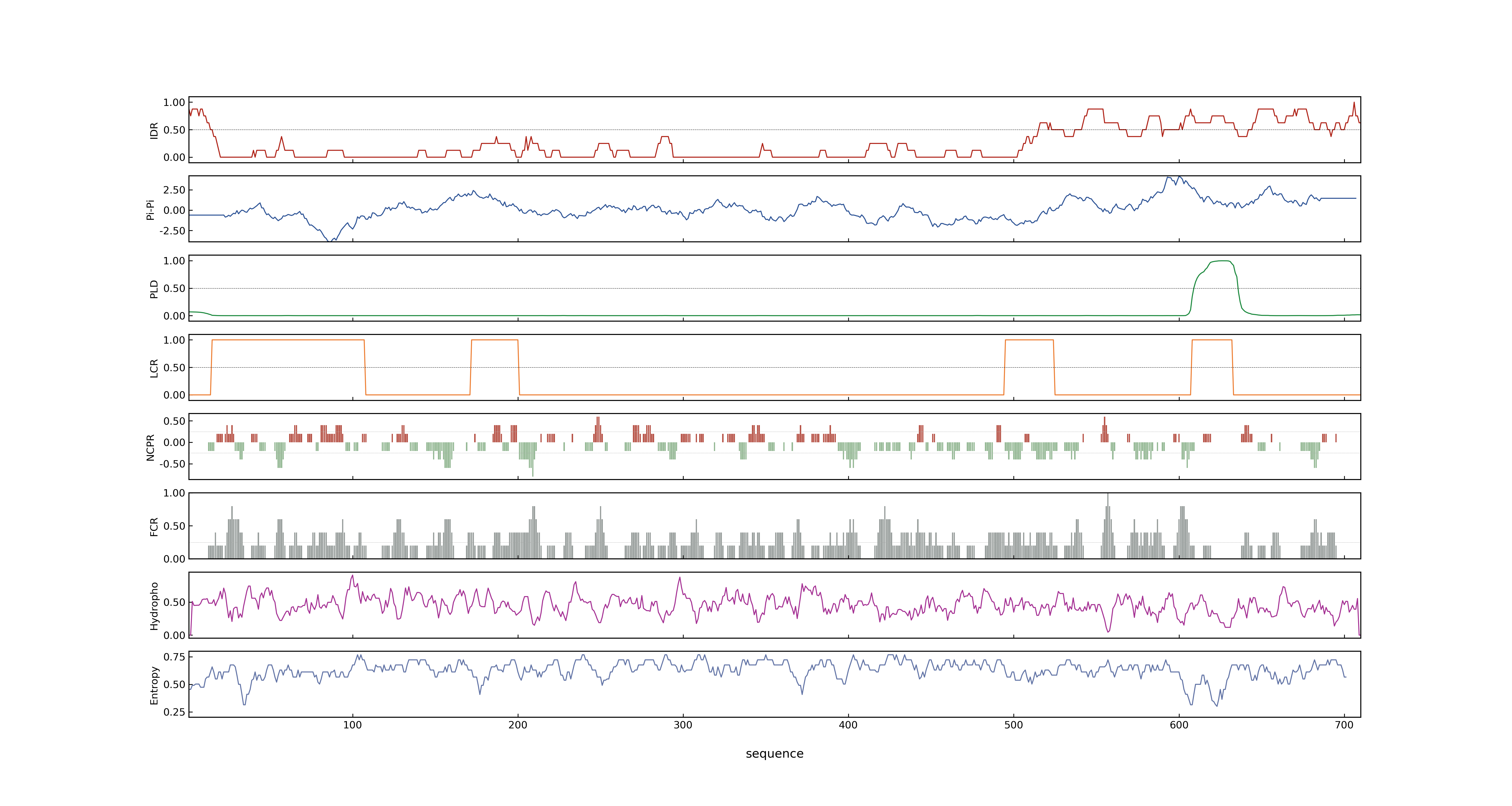Click the LCR axis label
Viewport: 1512px width, 806px height.
pos(154,368)
